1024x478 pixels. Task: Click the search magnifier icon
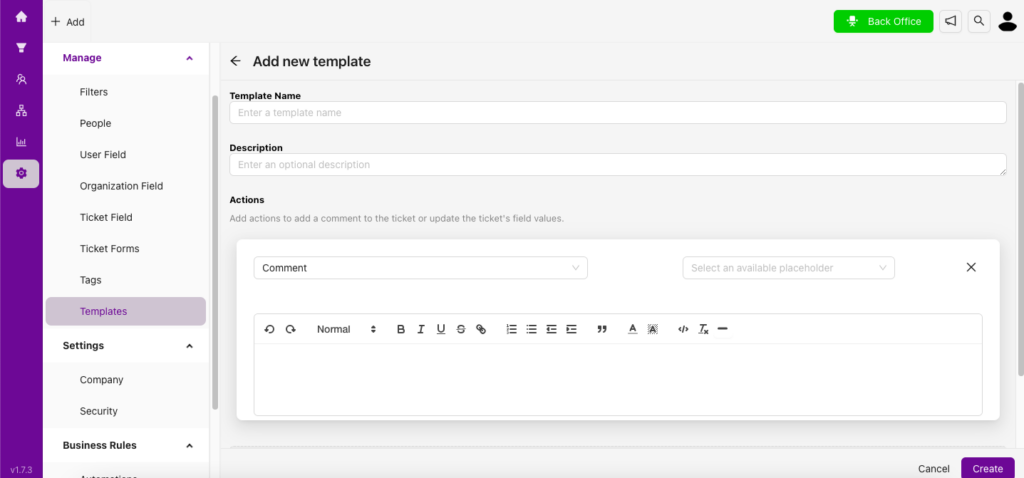click(978, 22)
